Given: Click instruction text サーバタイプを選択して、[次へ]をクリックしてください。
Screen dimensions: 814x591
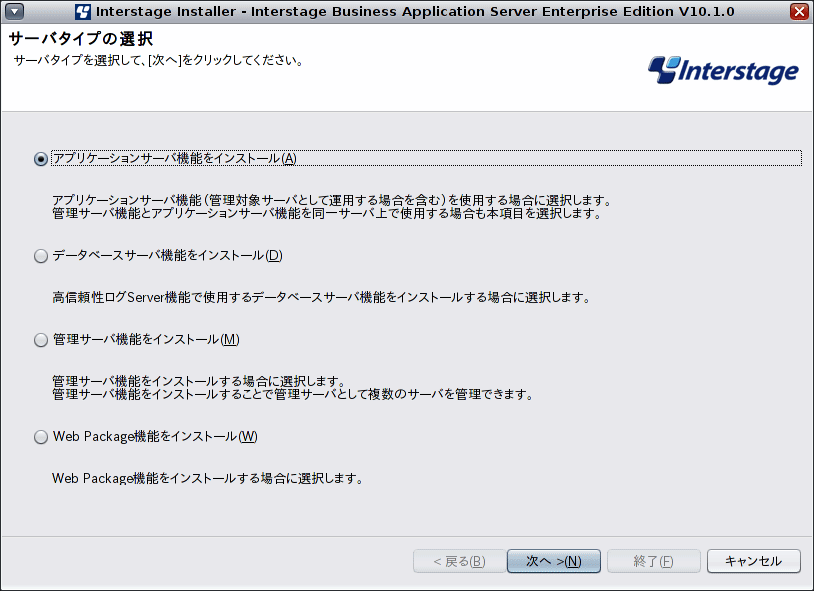Looking at the screenshot, I should coord(158,60).
